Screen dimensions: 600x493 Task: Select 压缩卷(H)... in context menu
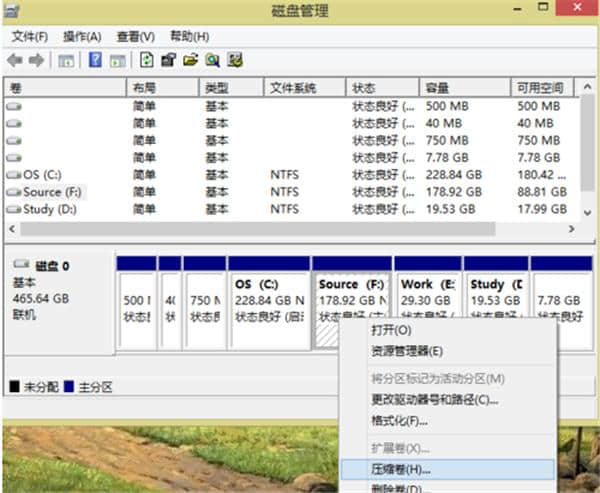click(400, 468)
